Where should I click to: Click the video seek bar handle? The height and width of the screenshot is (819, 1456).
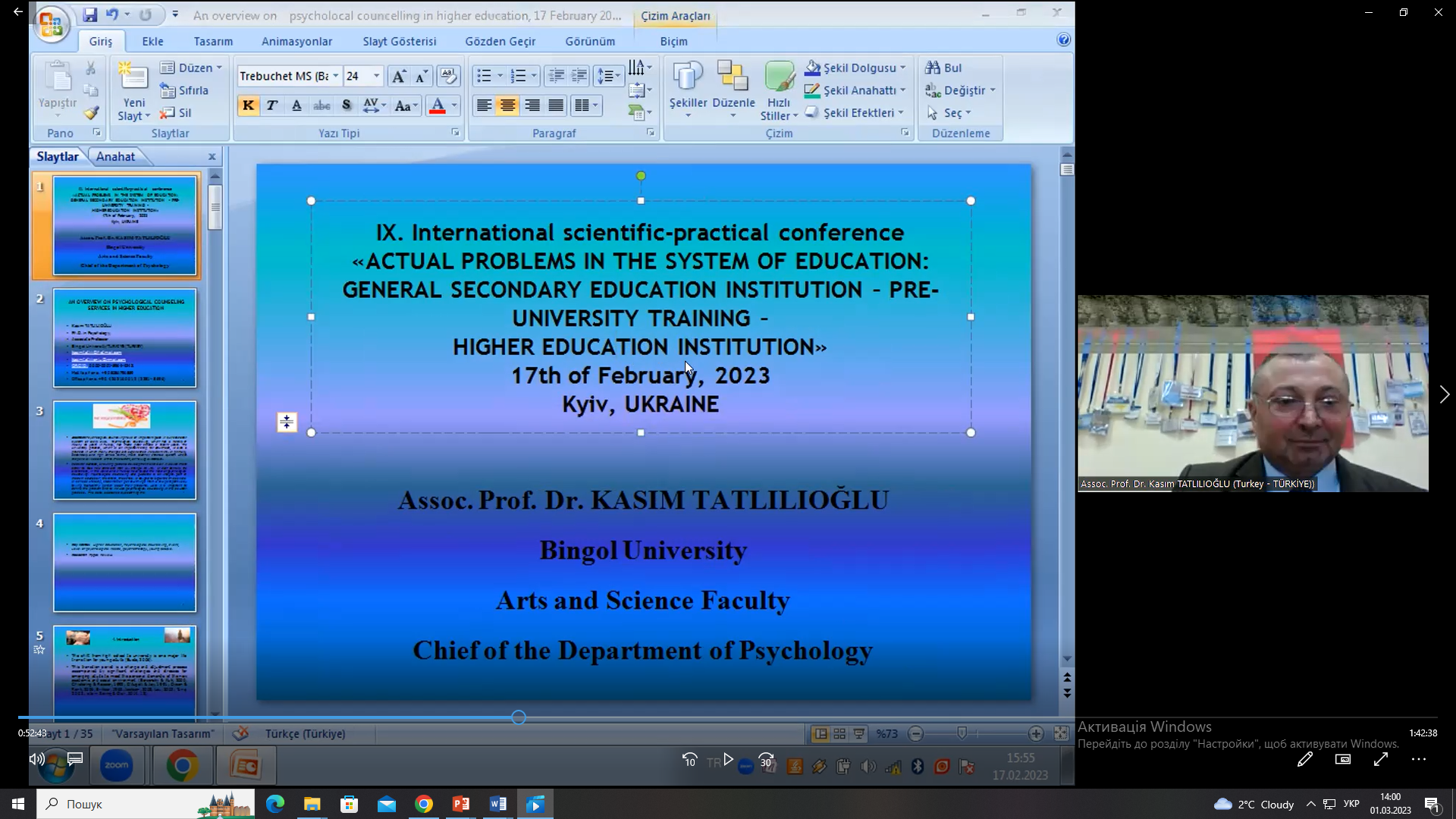point(519,717)
